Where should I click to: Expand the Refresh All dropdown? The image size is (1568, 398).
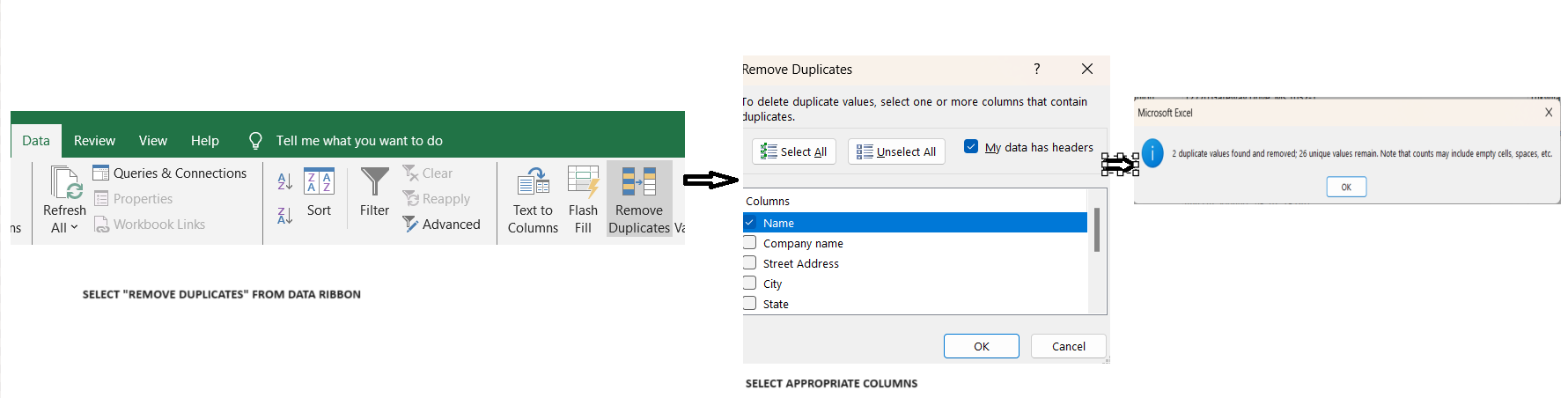[64, 227]
